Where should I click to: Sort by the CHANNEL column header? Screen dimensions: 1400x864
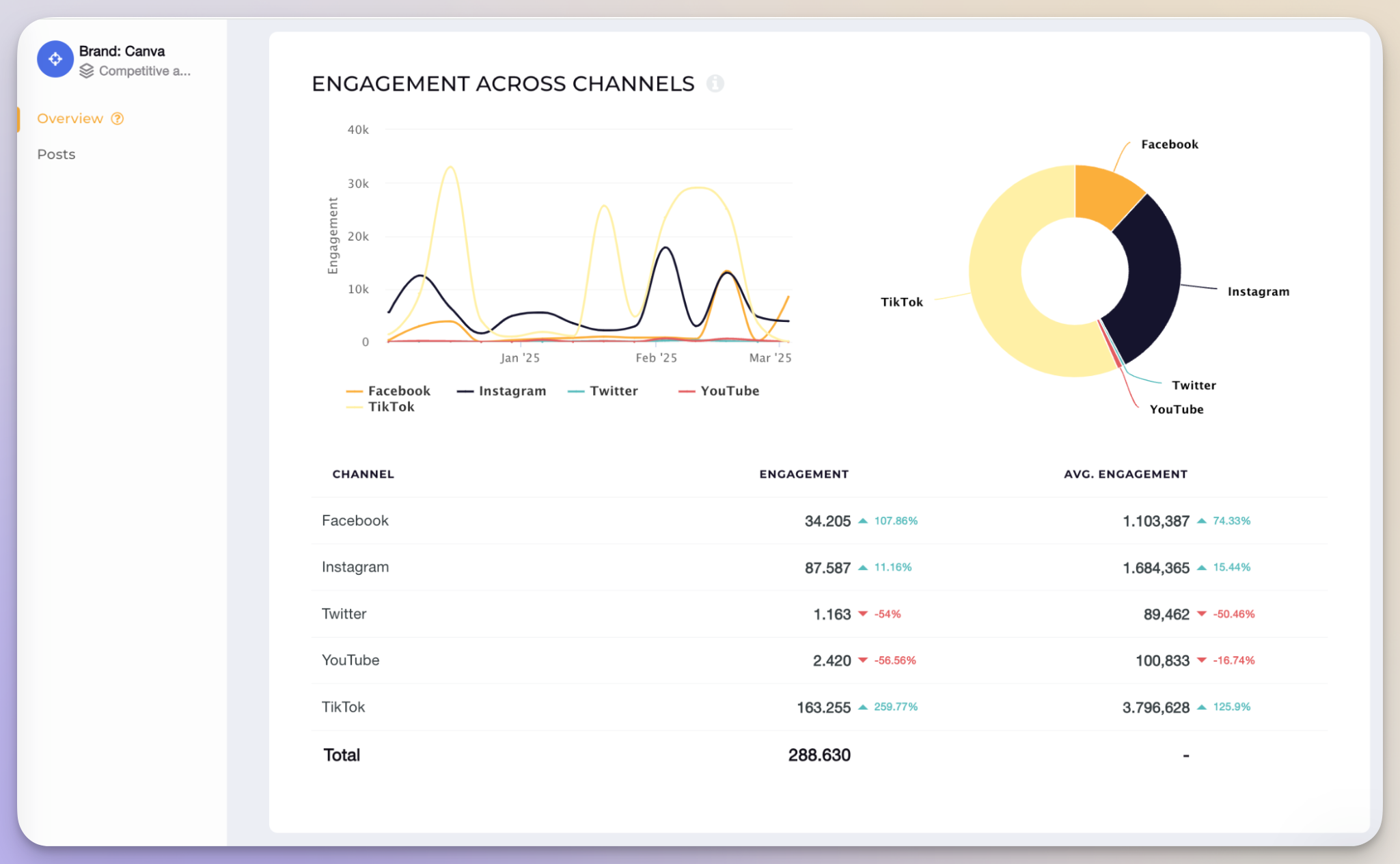[363, 474]
